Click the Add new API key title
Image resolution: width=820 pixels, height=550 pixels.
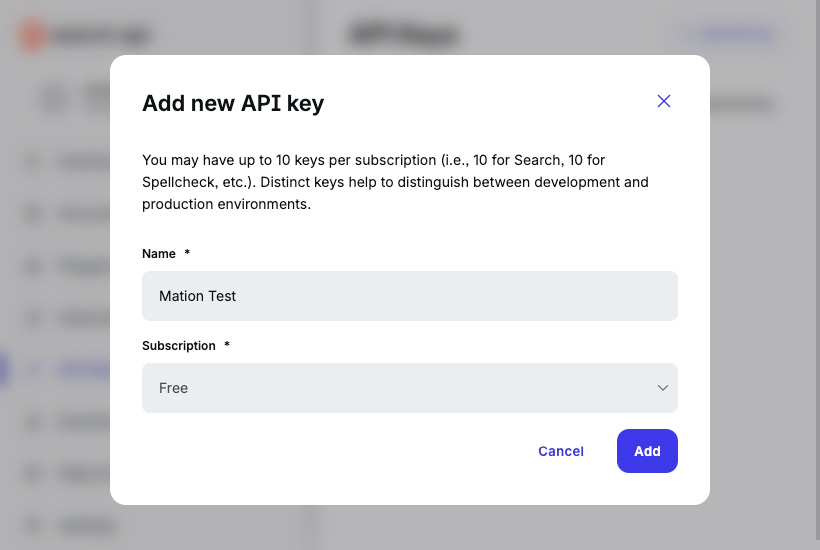[233, 103]
